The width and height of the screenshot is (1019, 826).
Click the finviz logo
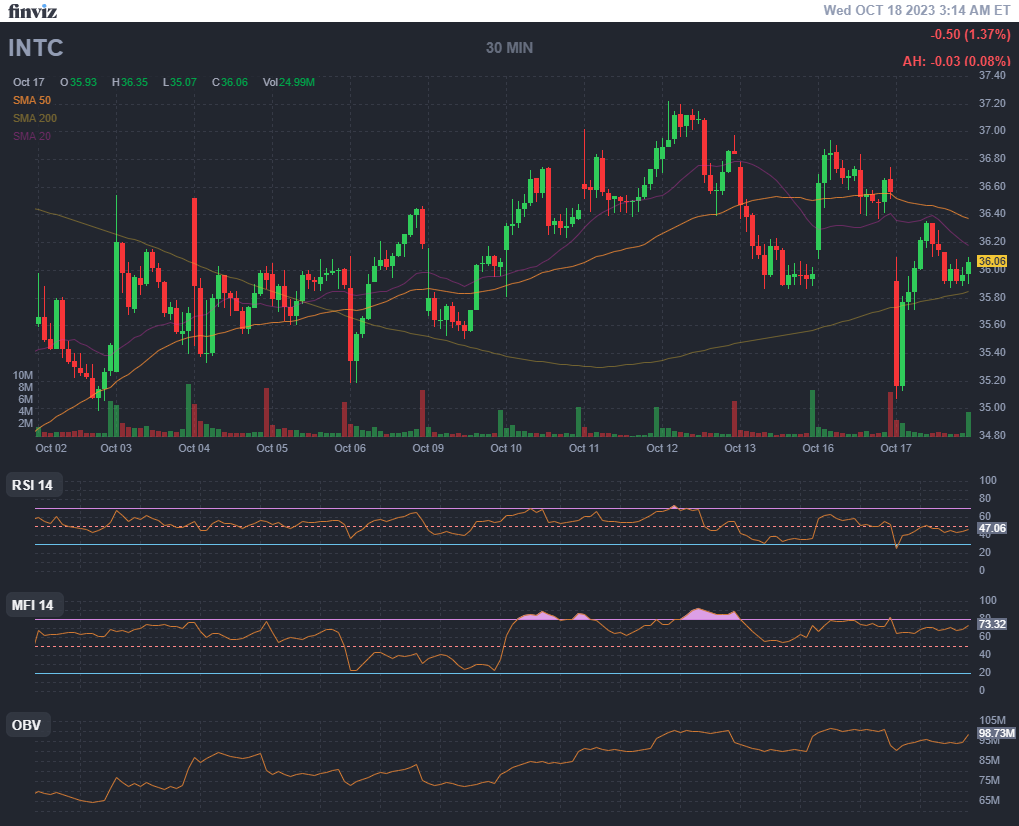[x=33, y=11]
